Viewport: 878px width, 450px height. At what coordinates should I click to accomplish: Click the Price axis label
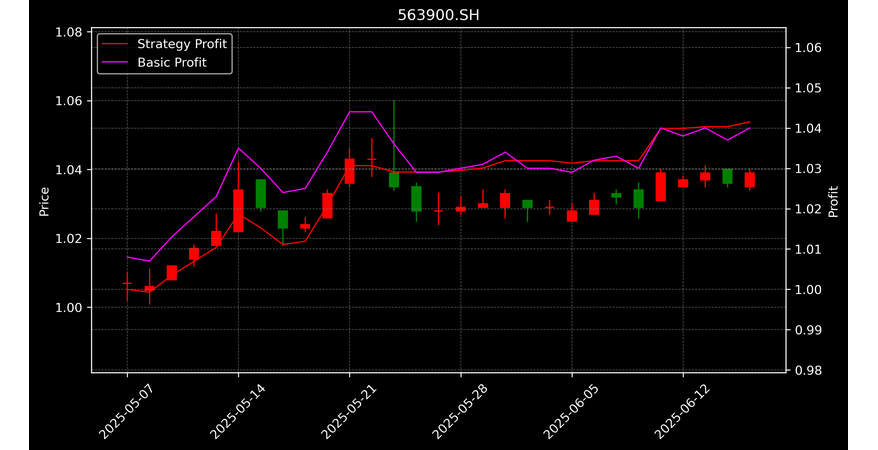[44, 201]
